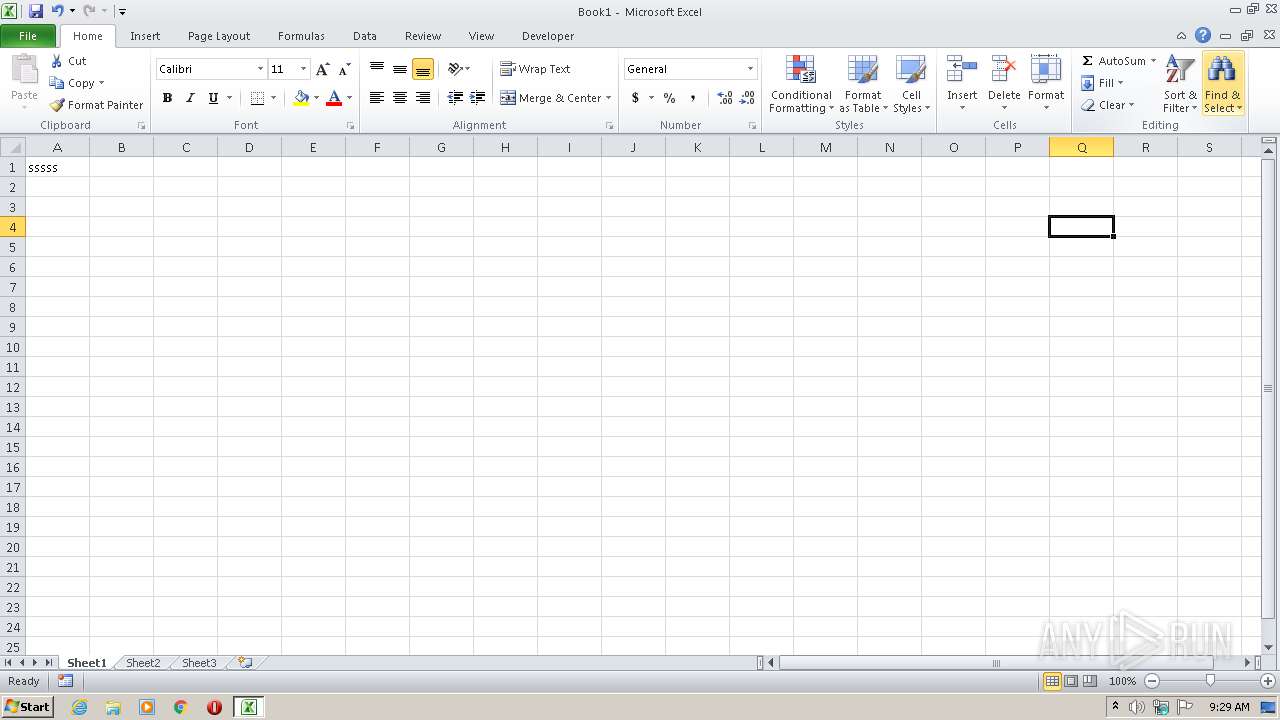Click the Format as Table icon

pyautogui.click(x=863, y=69)
